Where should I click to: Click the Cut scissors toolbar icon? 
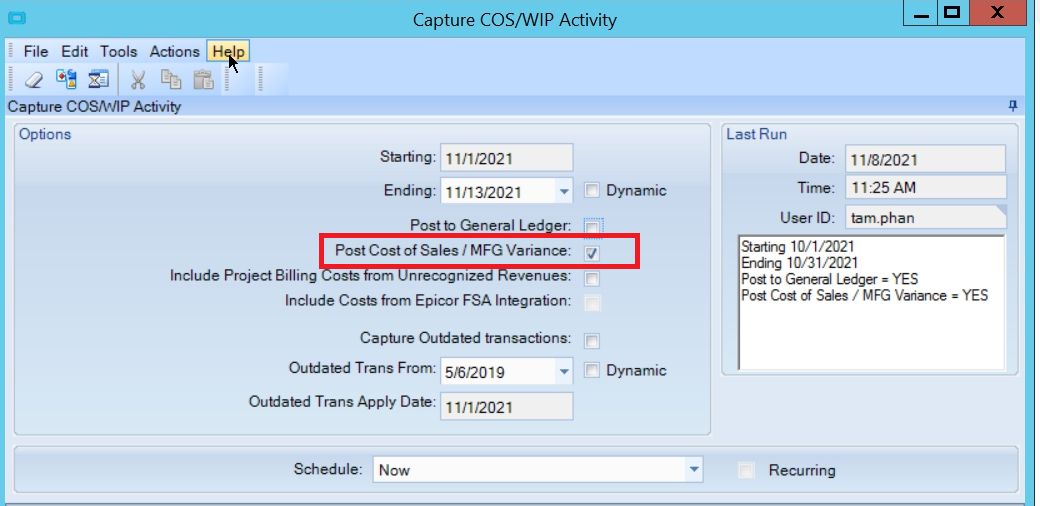138,80
